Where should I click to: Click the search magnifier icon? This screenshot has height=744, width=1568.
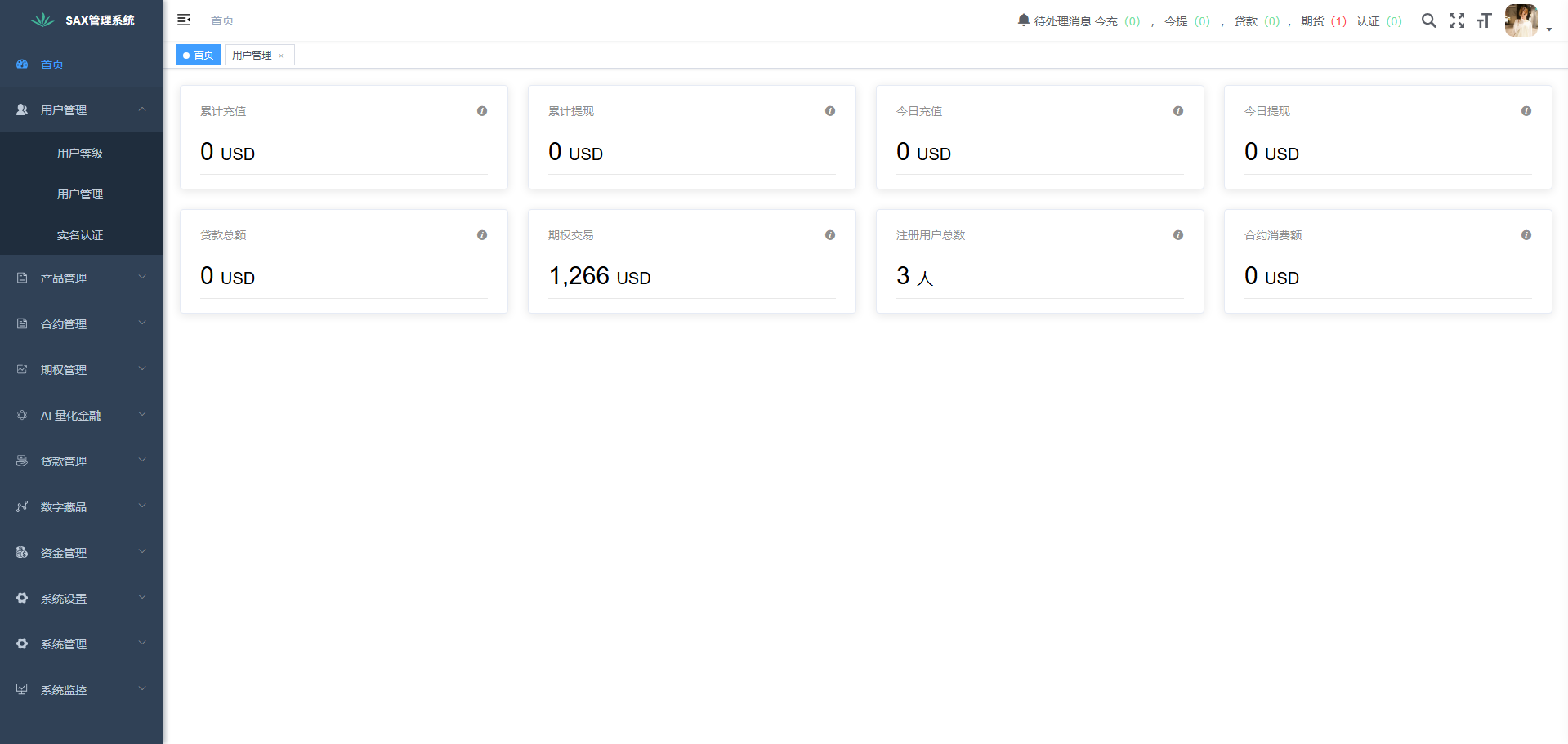1428,20
